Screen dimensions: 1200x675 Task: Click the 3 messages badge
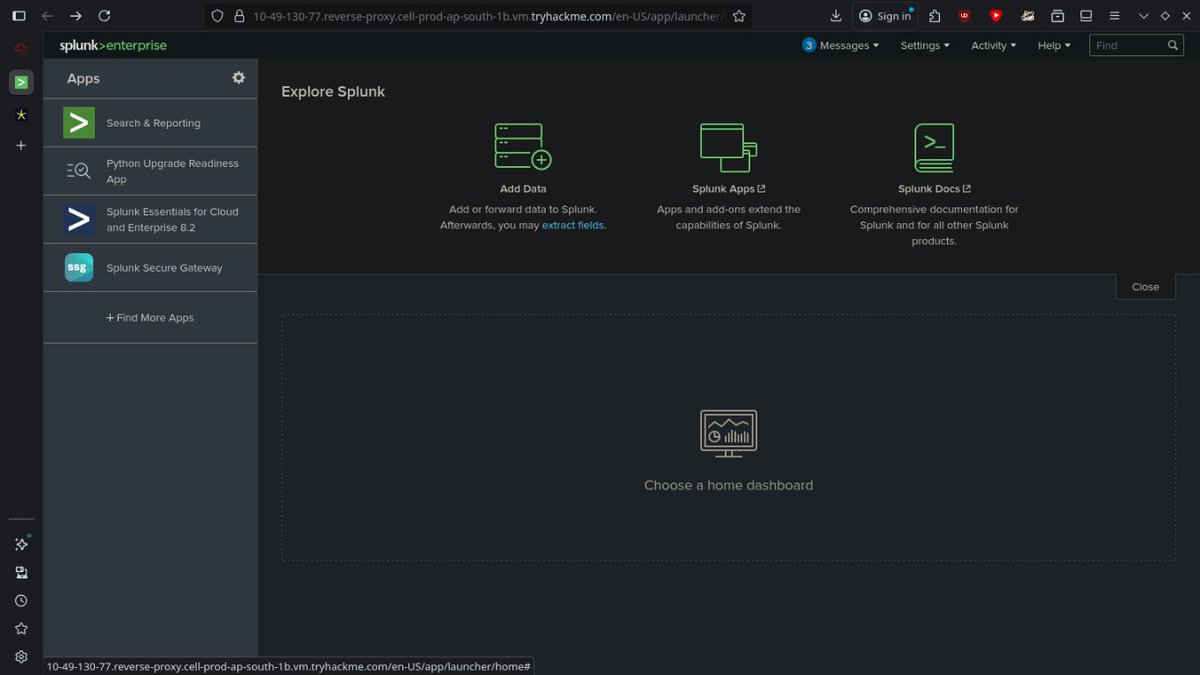809,45
